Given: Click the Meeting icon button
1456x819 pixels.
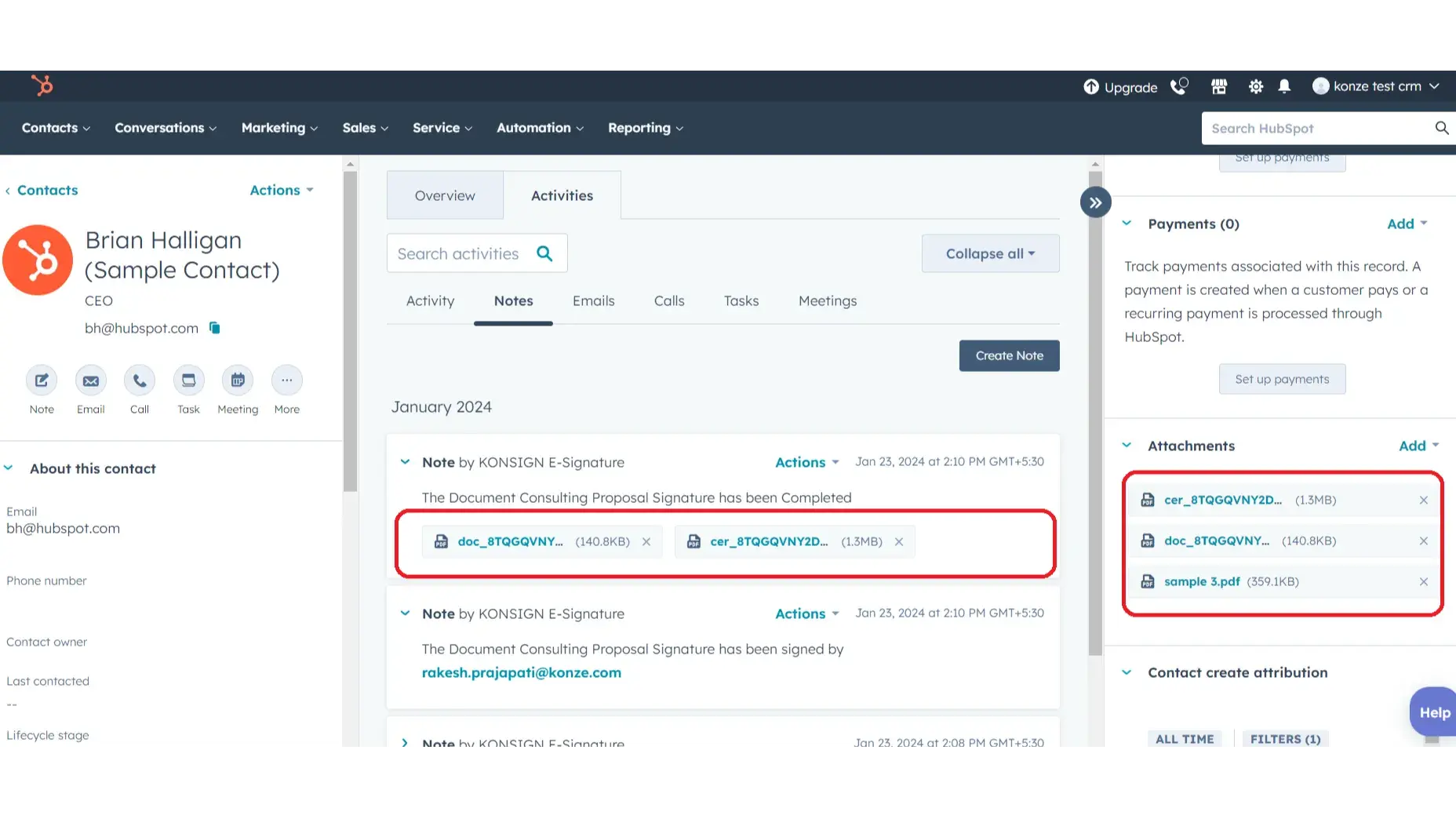Looking at the screenshot, I should click(x=238, y=380).
